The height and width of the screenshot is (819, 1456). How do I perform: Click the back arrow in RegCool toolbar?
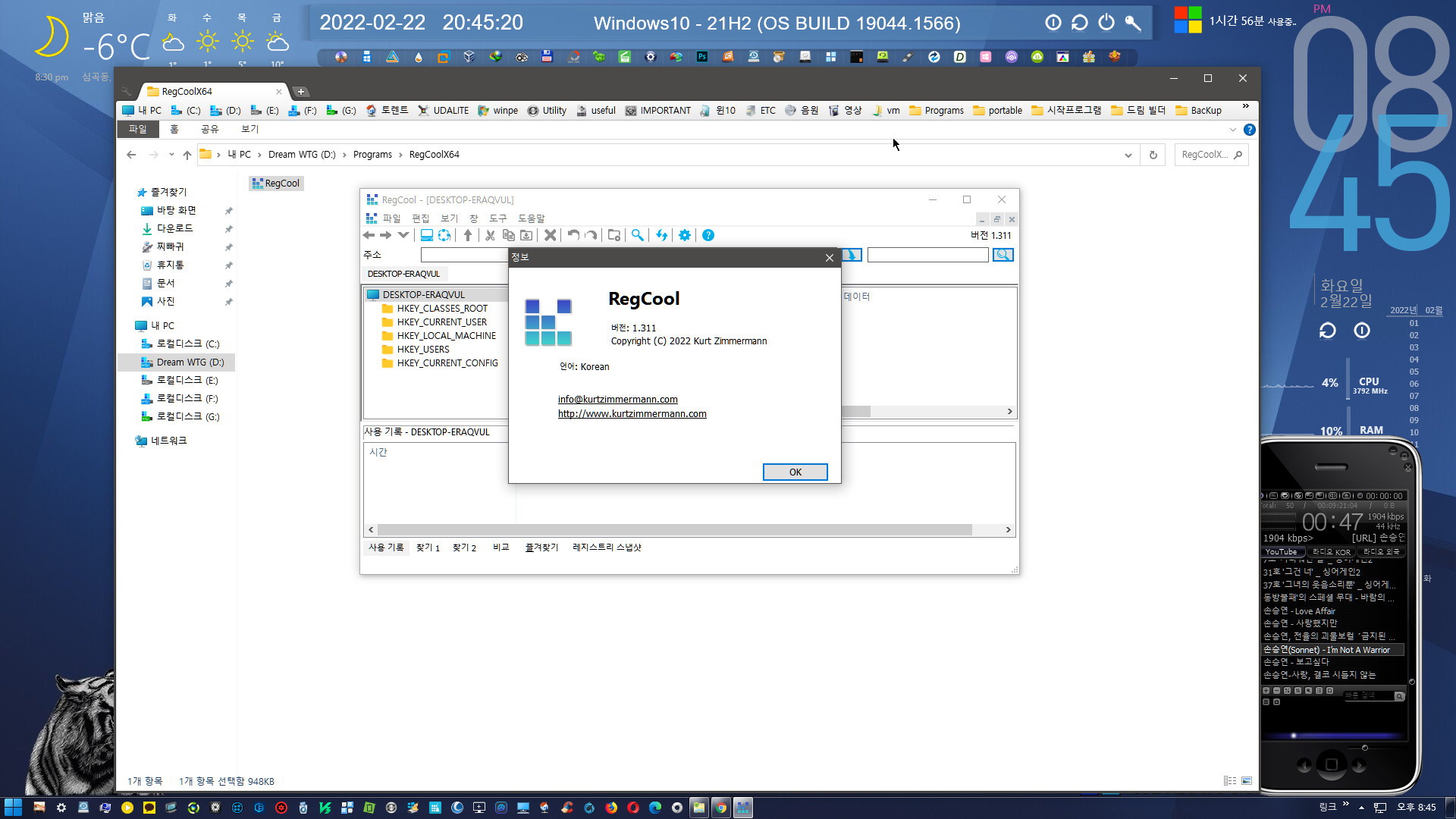click(x=369, y=235)
